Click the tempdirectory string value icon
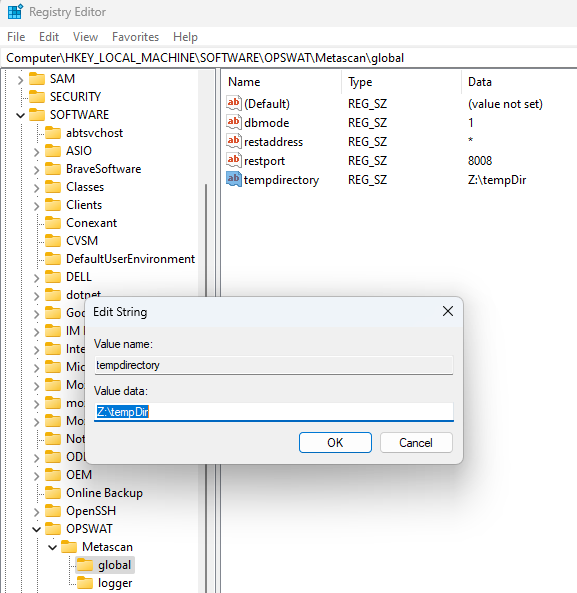577x593 pixels. [x=234, y=179]
